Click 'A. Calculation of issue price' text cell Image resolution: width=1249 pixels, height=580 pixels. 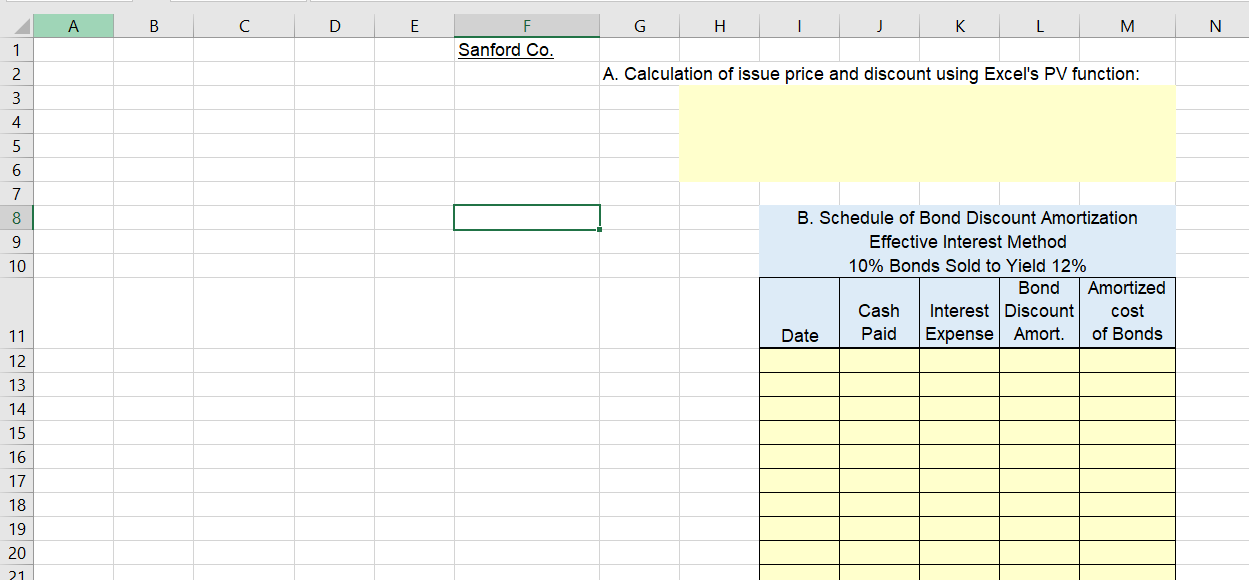coord(872,74)
